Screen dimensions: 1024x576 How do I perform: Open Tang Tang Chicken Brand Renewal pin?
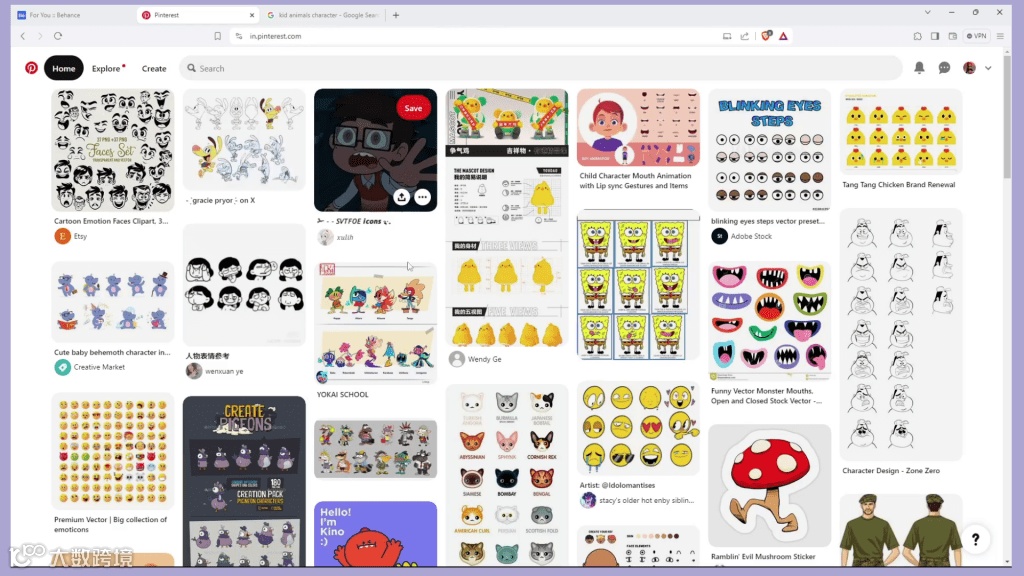[901, 133]
